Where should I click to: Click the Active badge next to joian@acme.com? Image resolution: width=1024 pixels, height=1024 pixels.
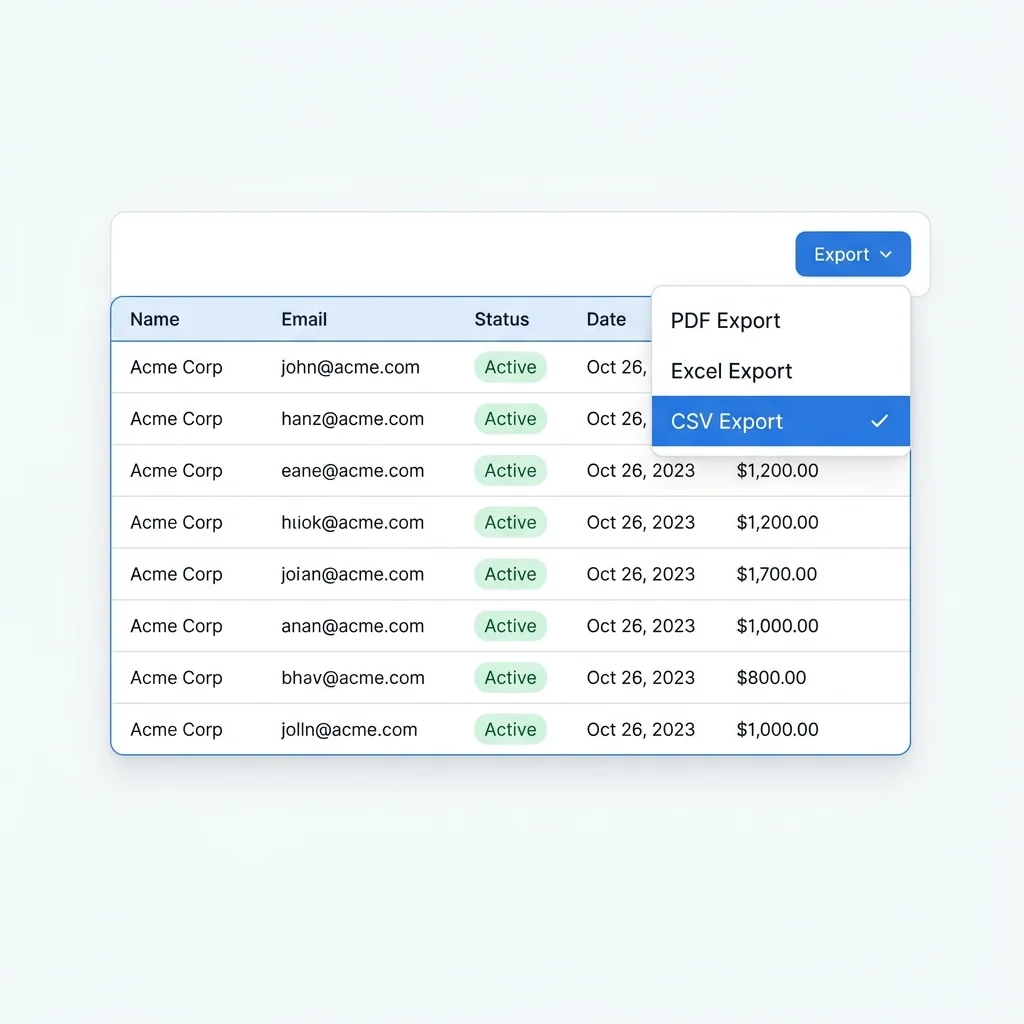tap(510, 574)
